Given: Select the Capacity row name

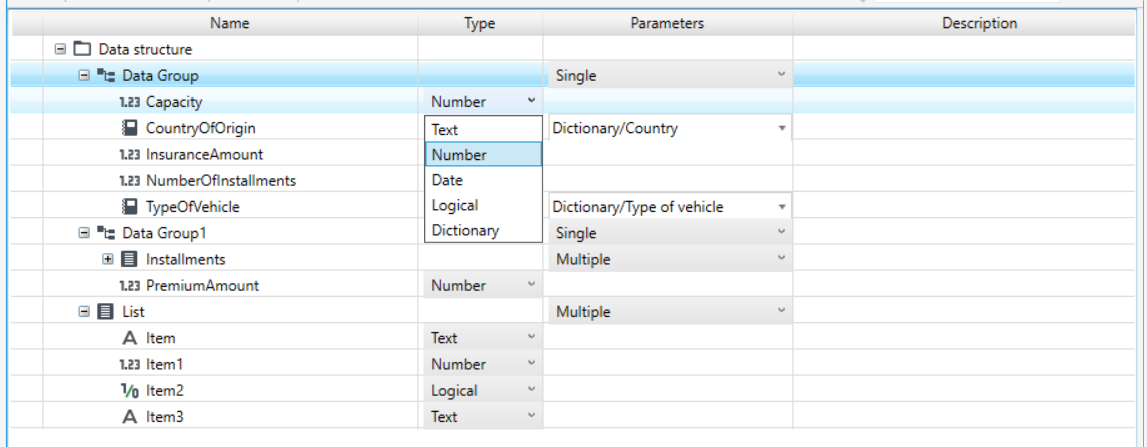Looking at the screenshot, I should (x=174, y=102).
